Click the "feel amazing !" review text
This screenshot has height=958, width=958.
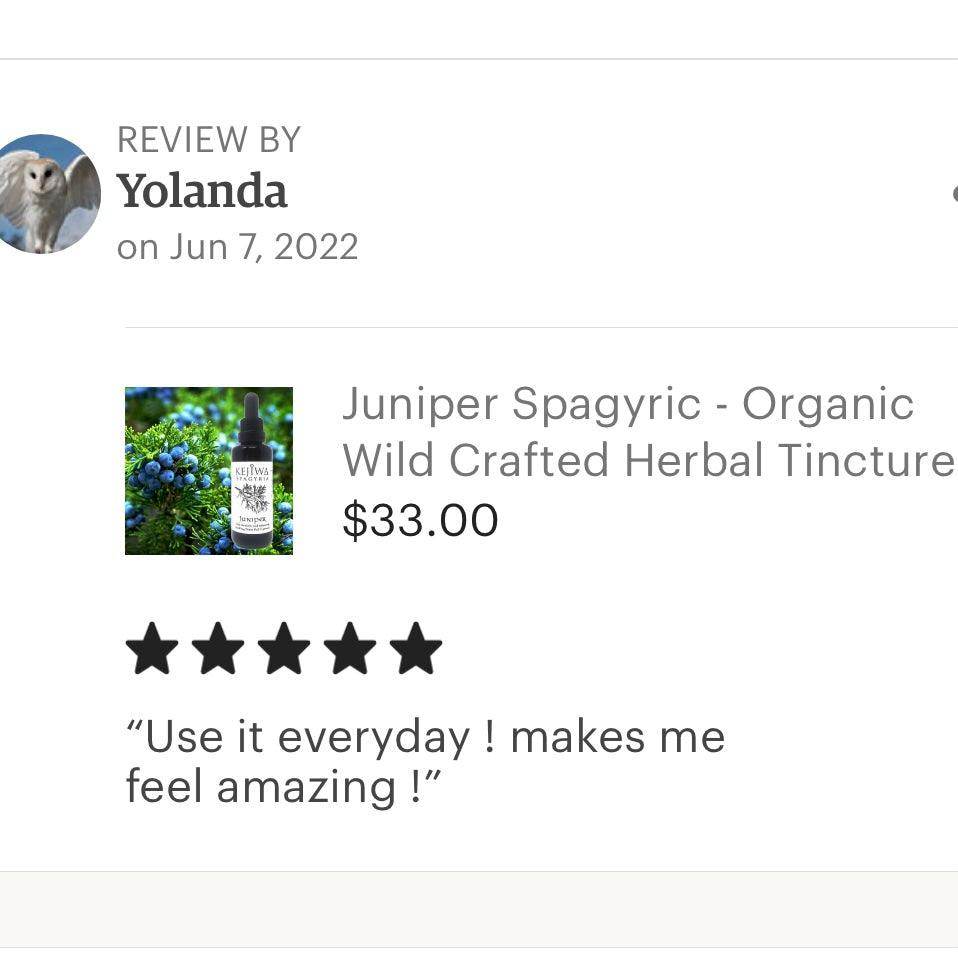pos(283,787)
